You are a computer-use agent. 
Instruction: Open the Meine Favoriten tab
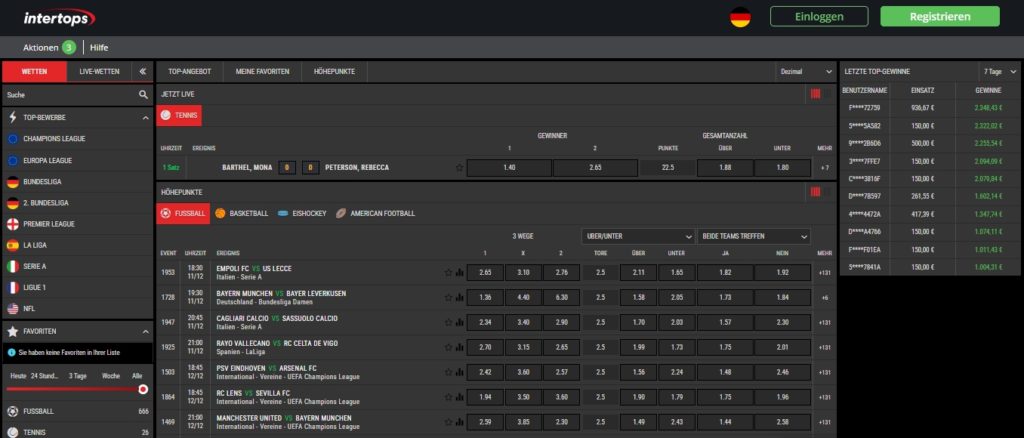coord(263,72)
